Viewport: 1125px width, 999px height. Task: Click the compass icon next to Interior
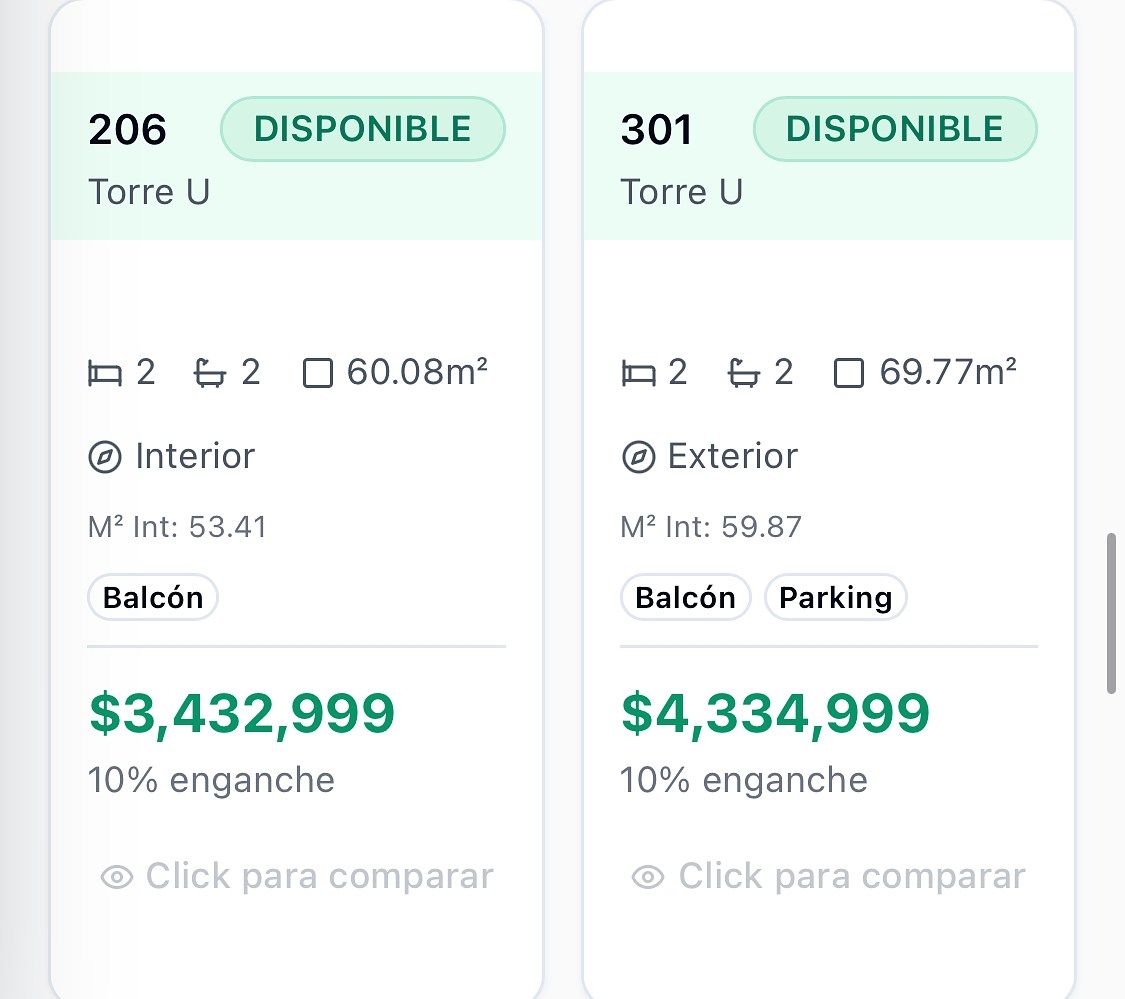[105, 457]
